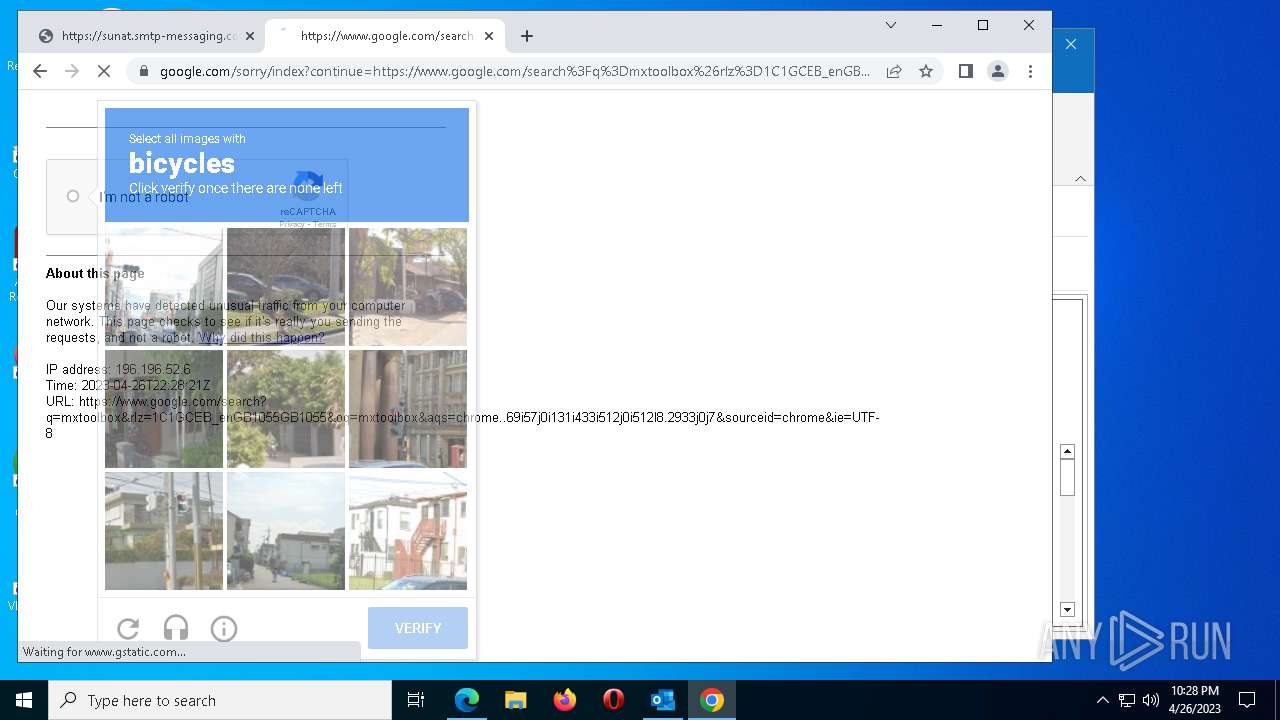This screenshot has height=720, width=1280.
Task: Close the sunat.smtp-messaging tab
Action: click(x=250, y=36)
